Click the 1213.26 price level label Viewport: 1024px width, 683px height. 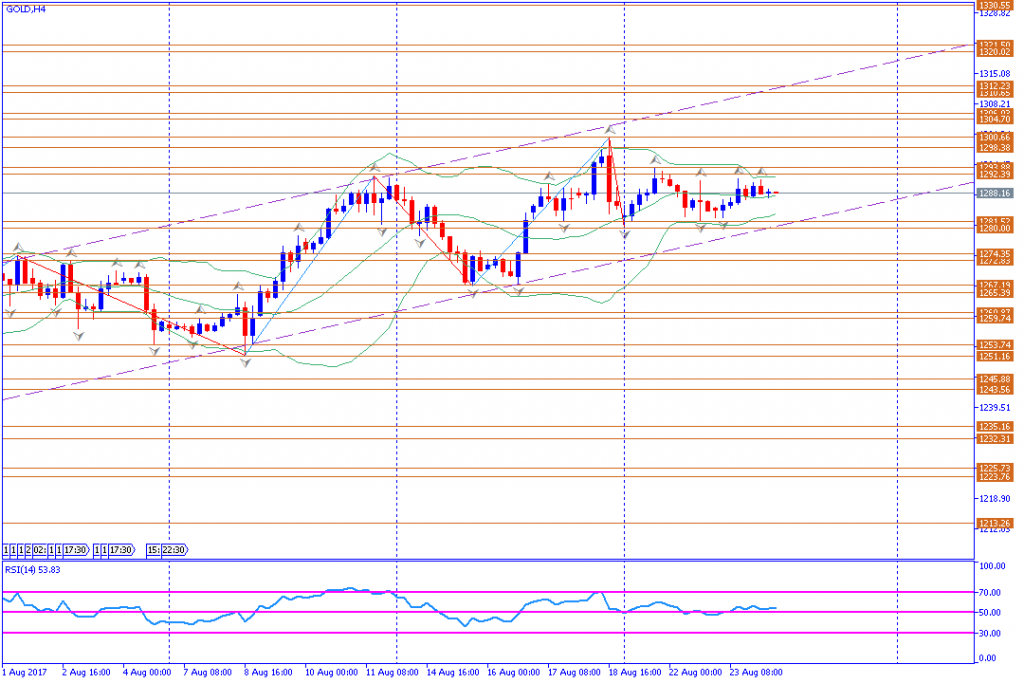coord(995,524)
